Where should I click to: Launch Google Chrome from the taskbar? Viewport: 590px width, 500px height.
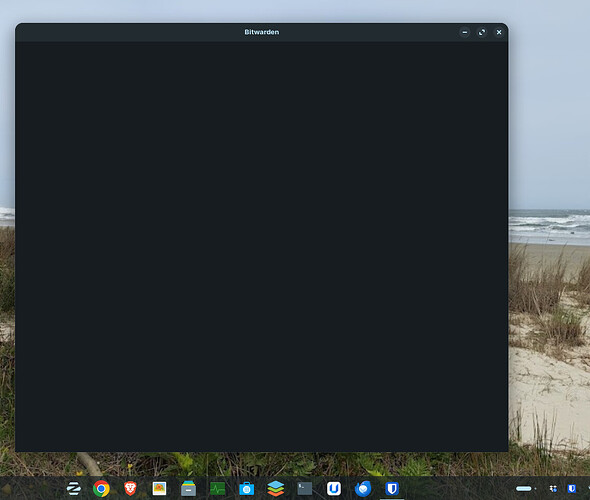click(x=101, y=489)
